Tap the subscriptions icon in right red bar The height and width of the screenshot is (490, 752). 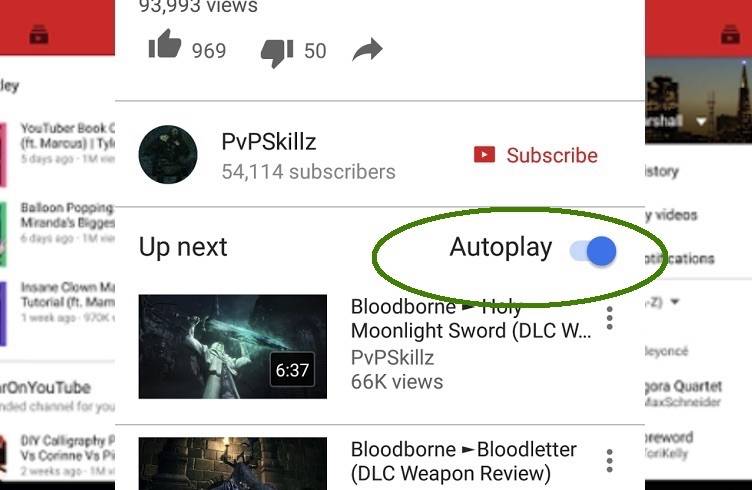point(730,35)
